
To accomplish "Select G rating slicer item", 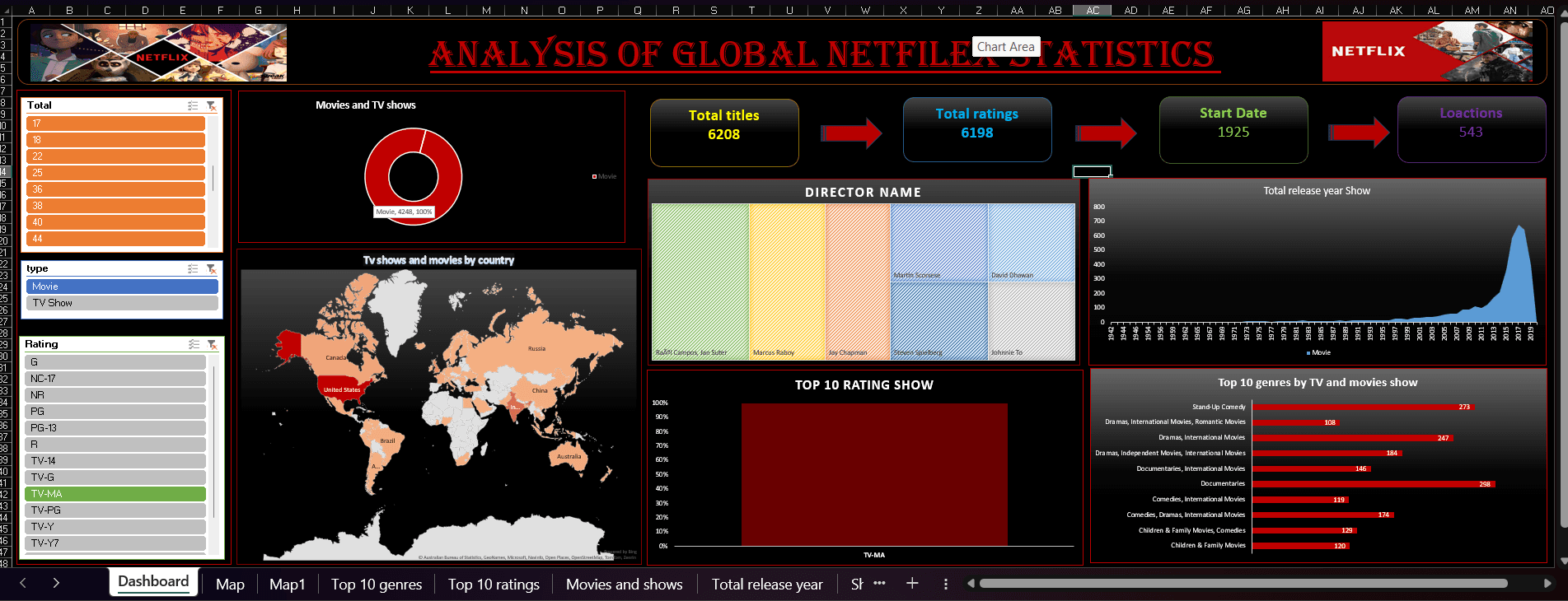I will pos(115,362).
